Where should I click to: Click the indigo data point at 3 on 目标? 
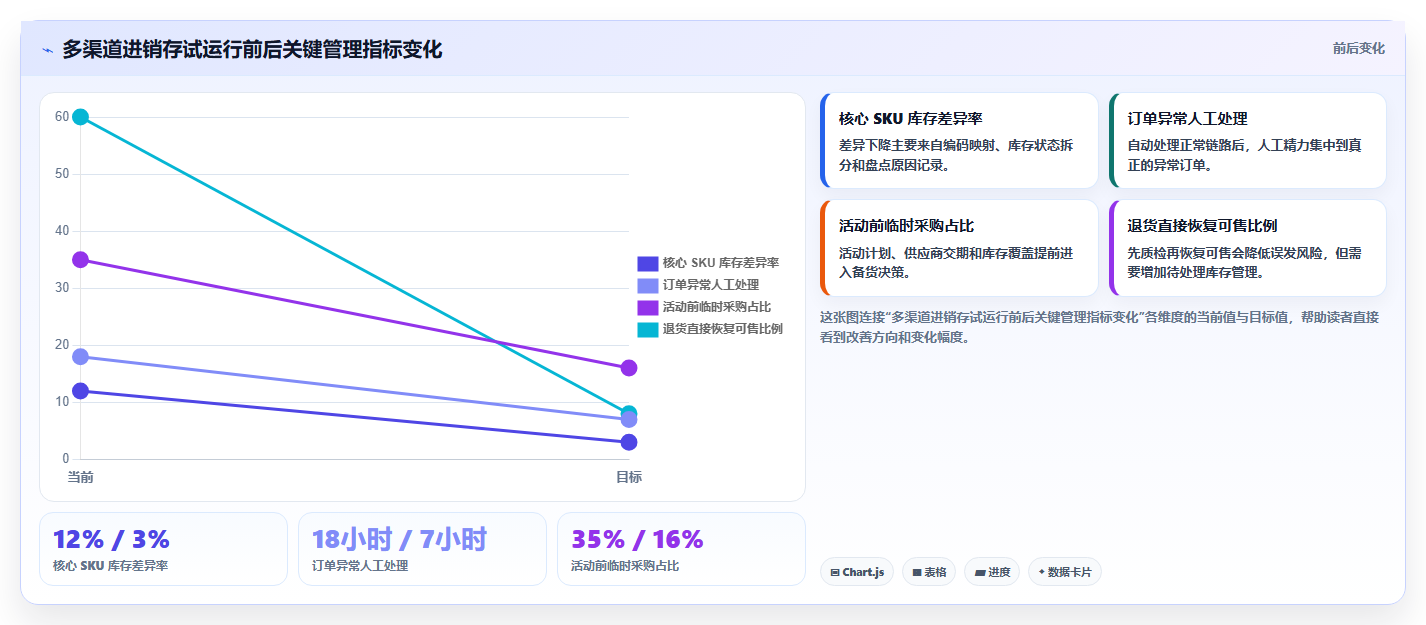click(x=629, y=442)
